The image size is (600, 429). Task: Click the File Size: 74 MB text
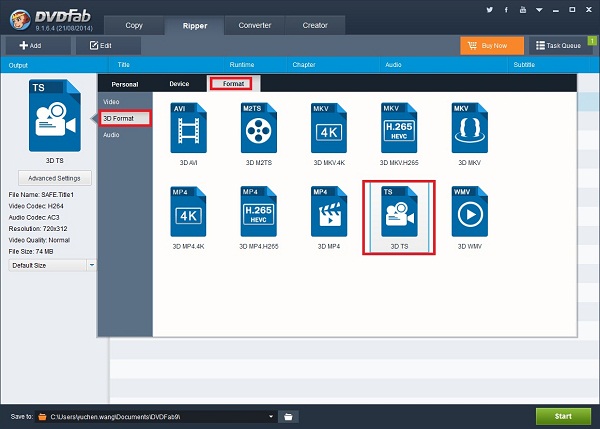coord(31,251)
